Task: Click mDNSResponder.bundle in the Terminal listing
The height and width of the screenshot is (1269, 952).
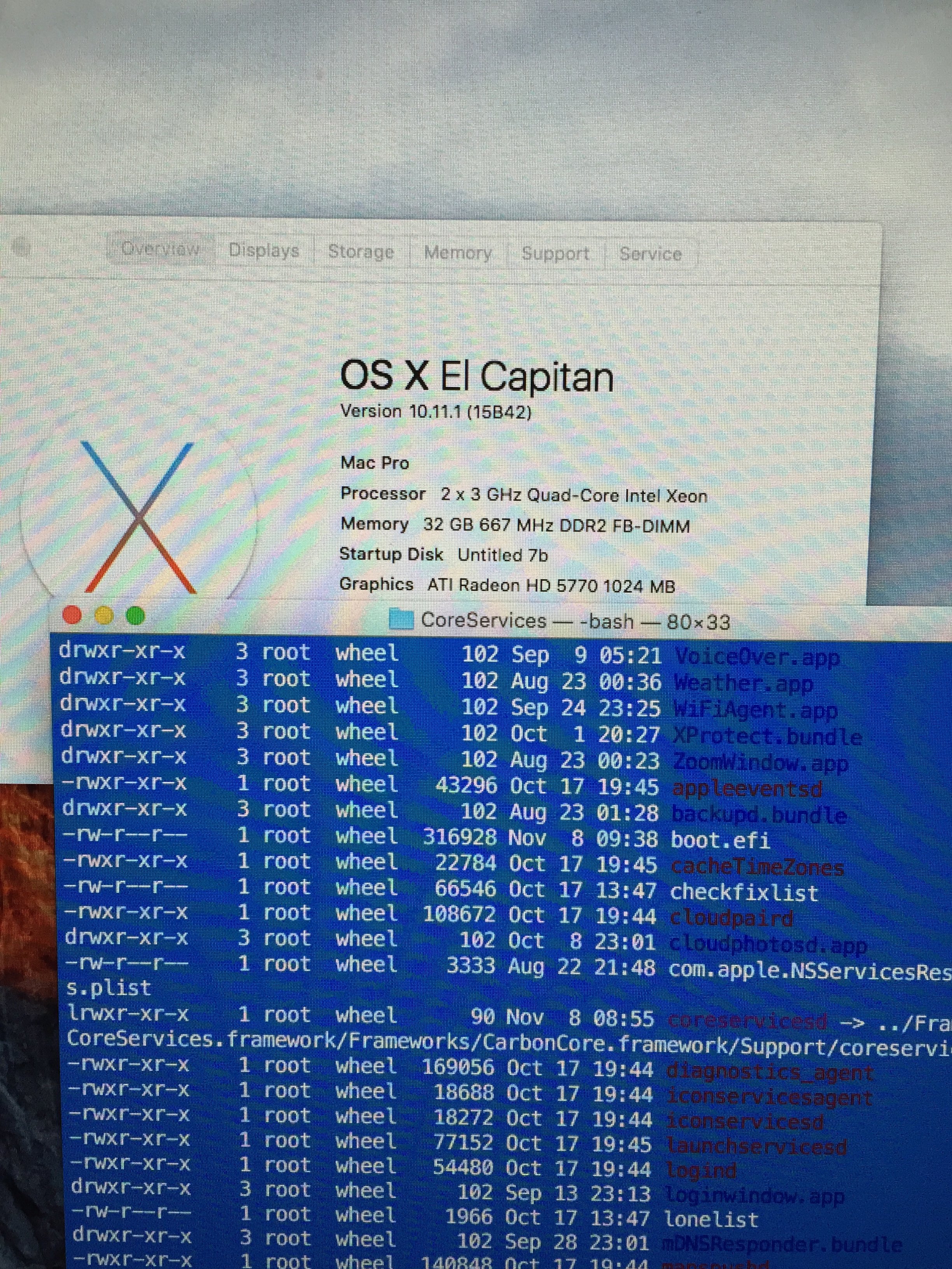Action: 782,1244
